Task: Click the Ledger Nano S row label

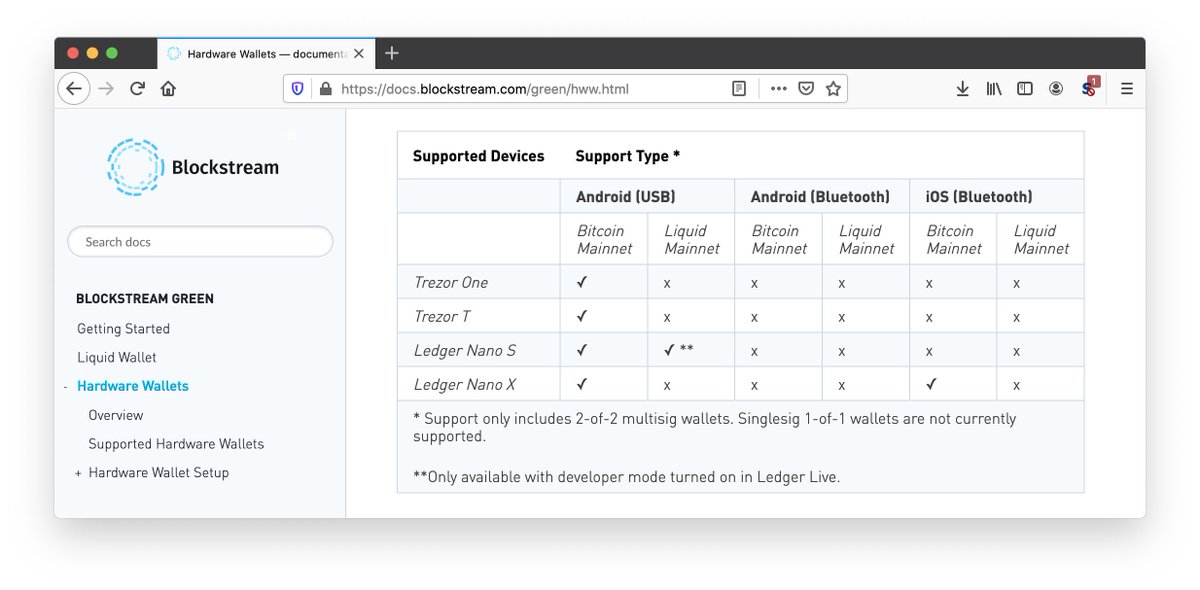Action: coord(465,350)
